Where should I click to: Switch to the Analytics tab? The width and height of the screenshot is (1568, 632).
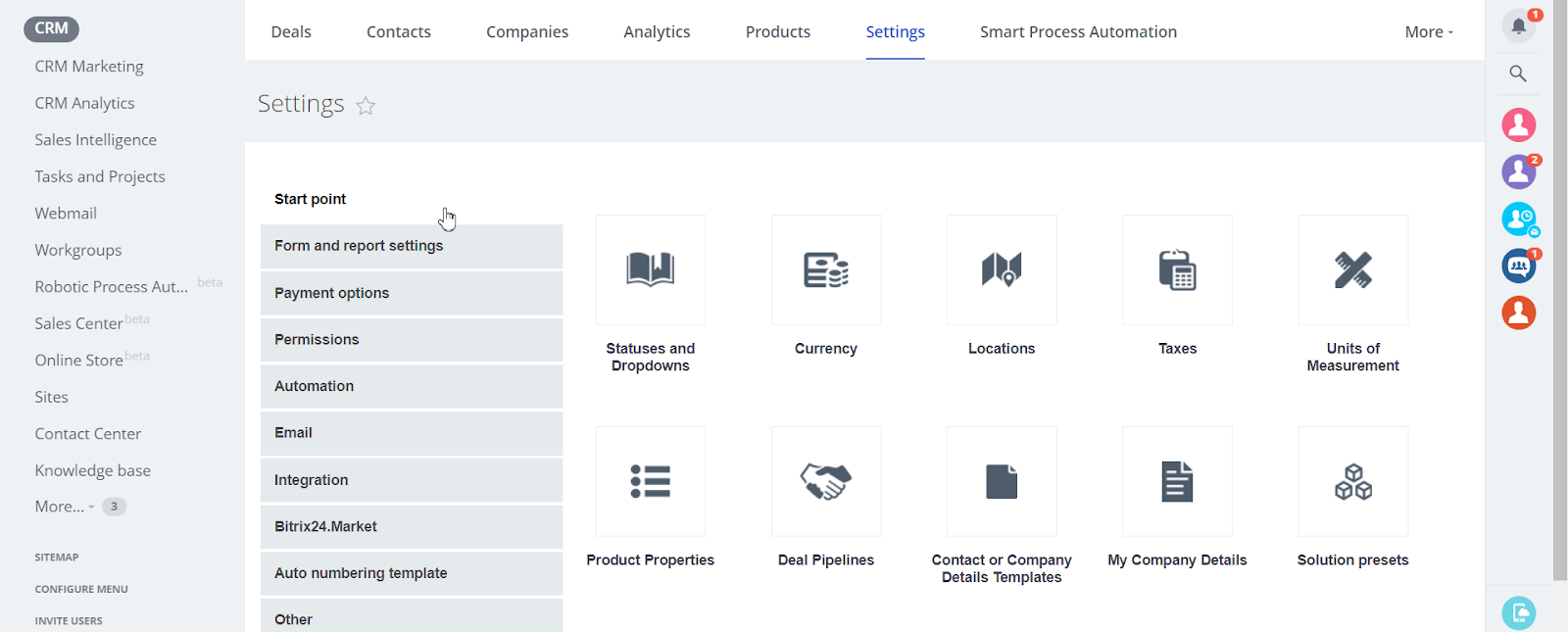pos(657,31)
